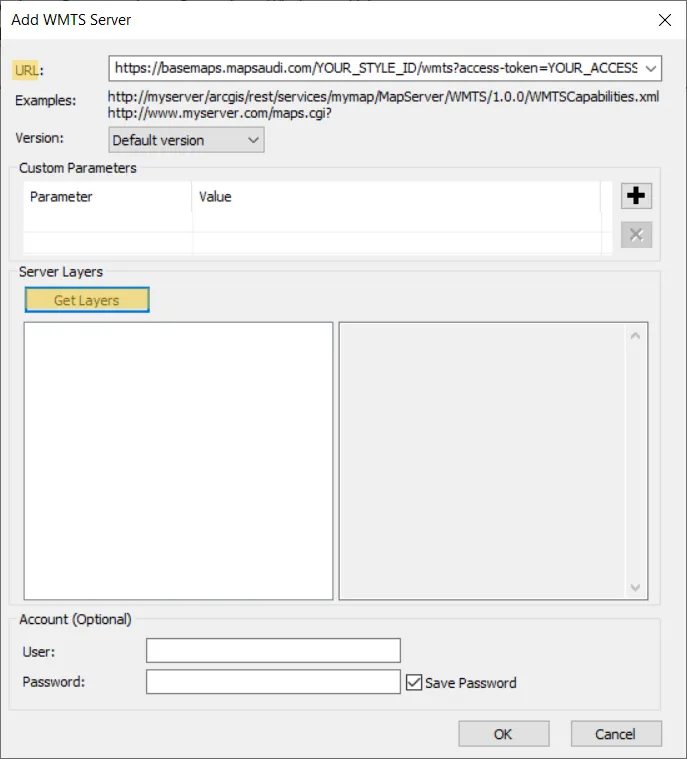The height and width of the screenshot is (759, 687).
Task: Click the empty server layers list box
Action: coord(178,460)
